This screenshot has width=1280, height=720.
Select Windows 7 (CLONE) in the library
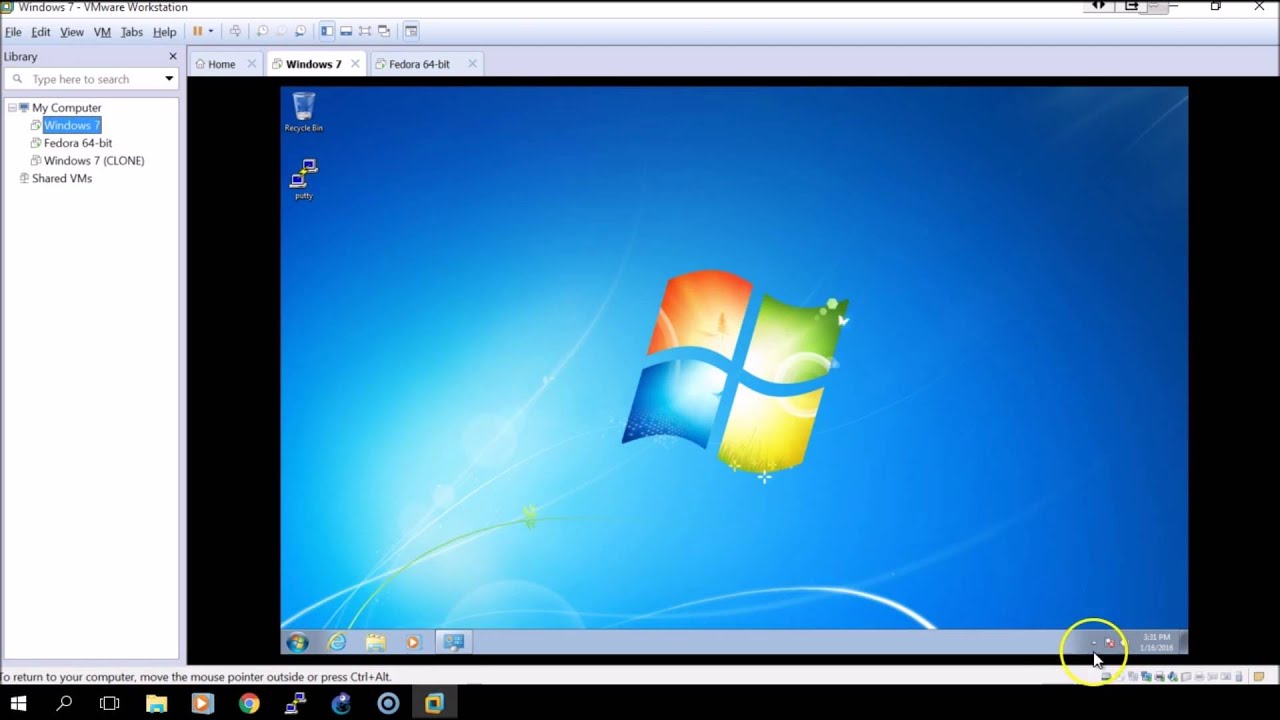coord(94,160)
